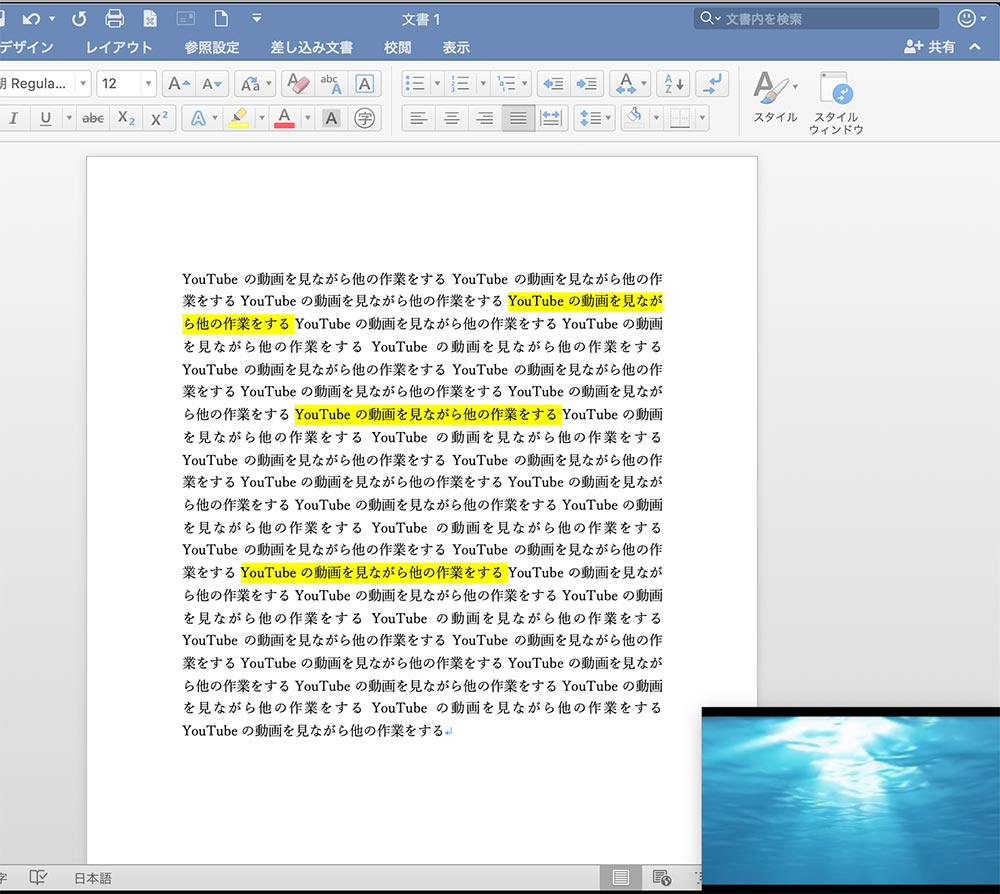Align text to the left
Image resolution: width=1000 pixels, height=894 pixels.
(x=418, y=118)
